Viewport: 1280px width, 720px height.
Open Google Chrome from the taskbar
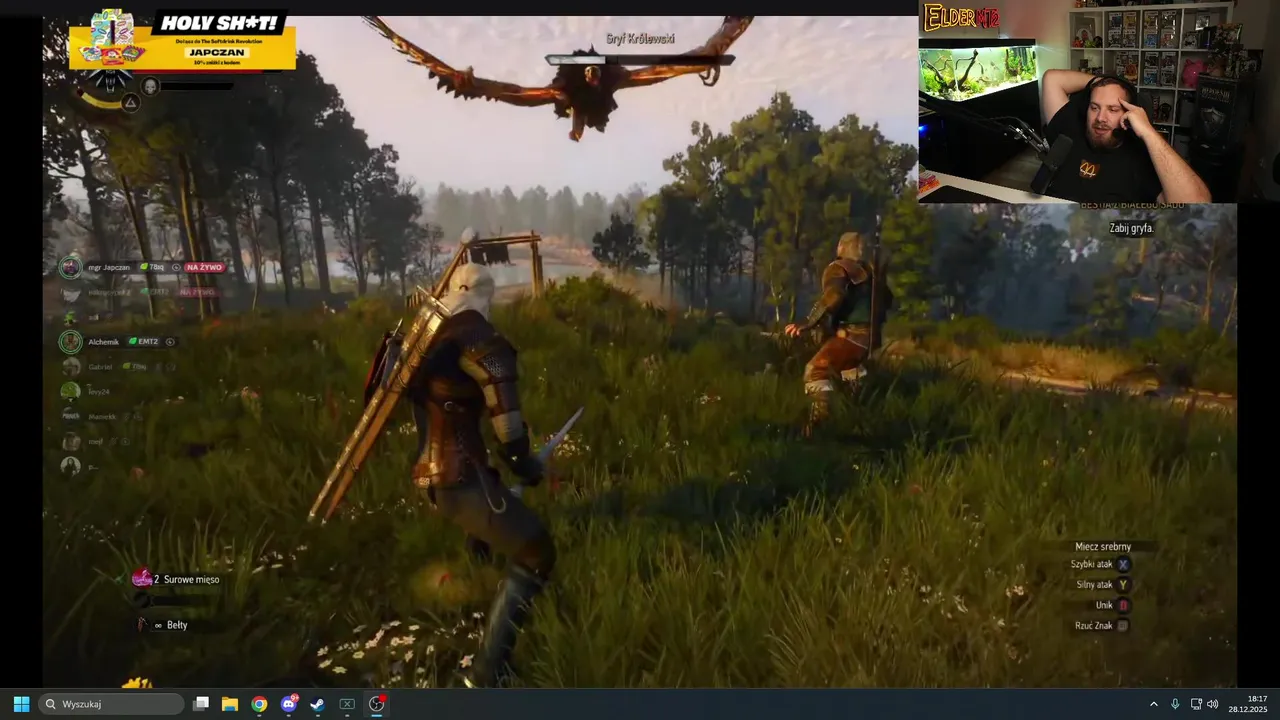coord(259,704)
